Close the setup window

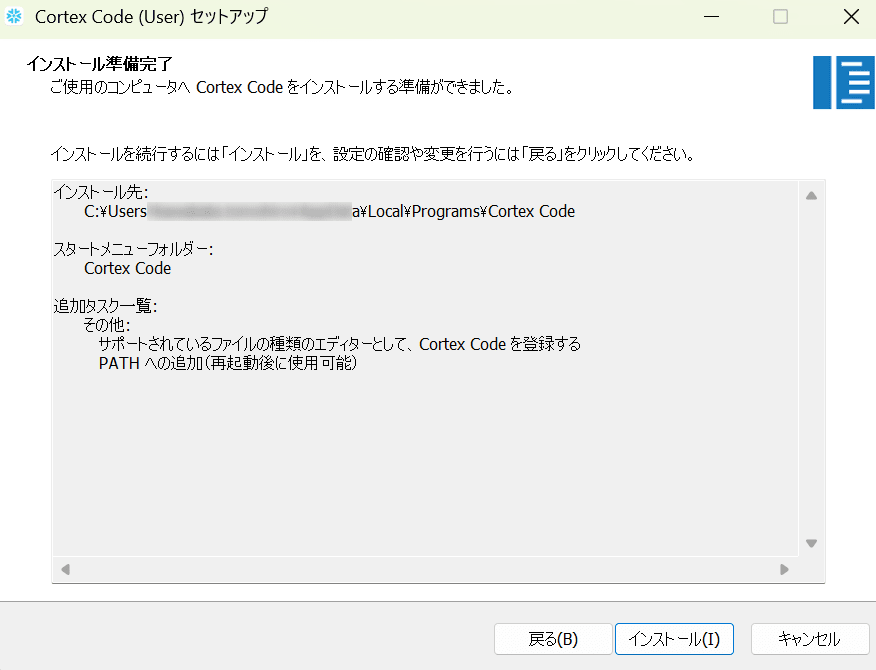pos(851,17)
